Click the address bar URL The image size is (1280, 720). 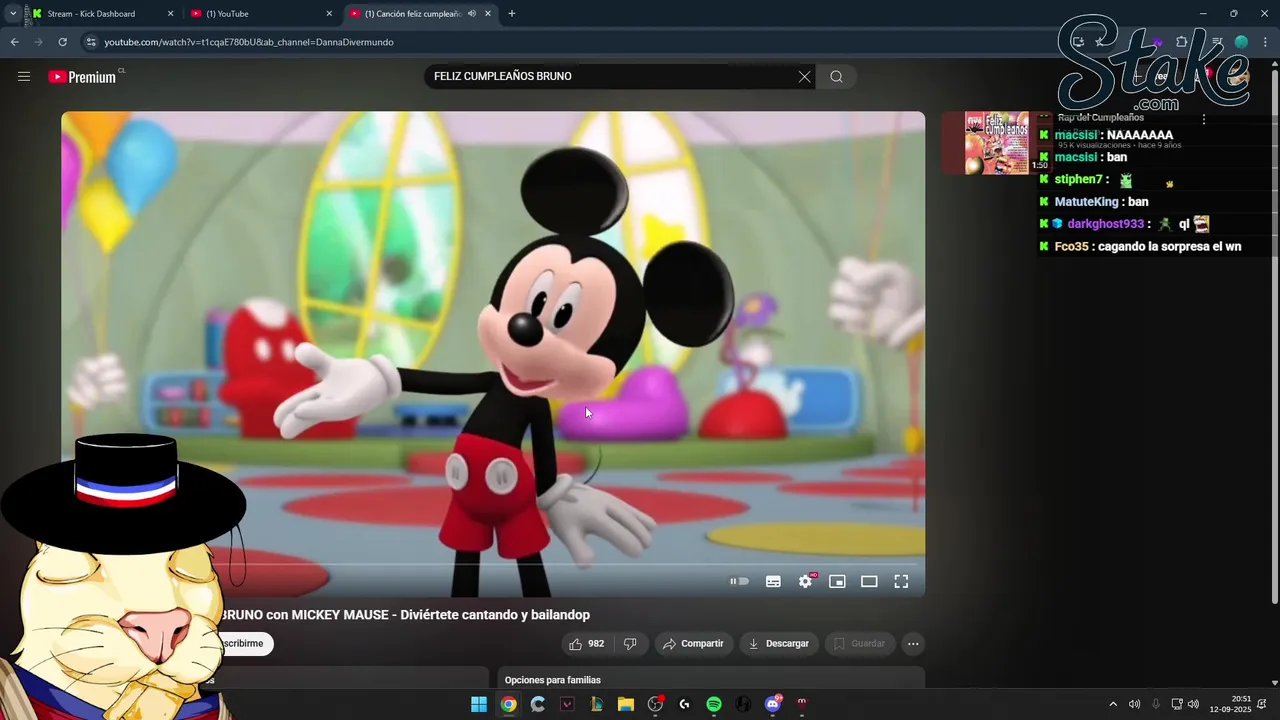tap(249, 42)
